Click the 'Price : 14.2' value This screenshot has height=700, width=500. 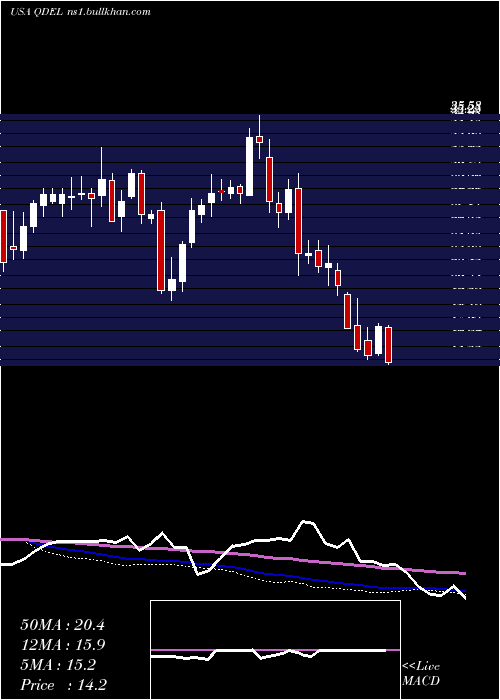[63, 685]
